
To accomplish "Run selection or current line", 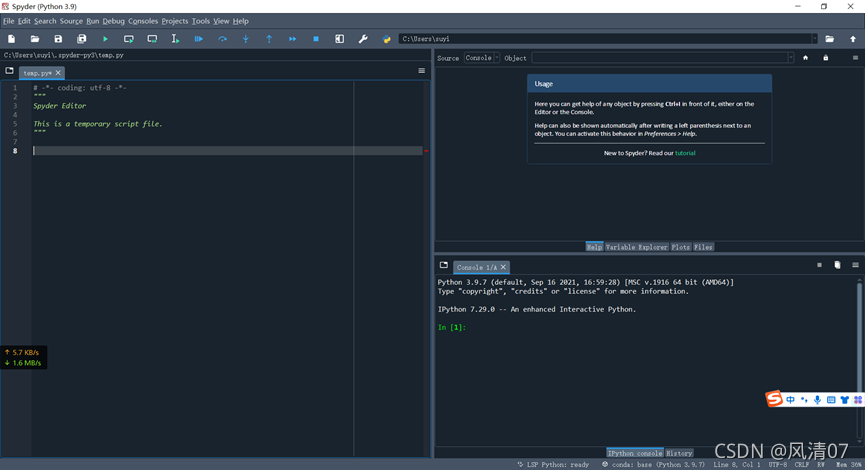I will [175, 39].
